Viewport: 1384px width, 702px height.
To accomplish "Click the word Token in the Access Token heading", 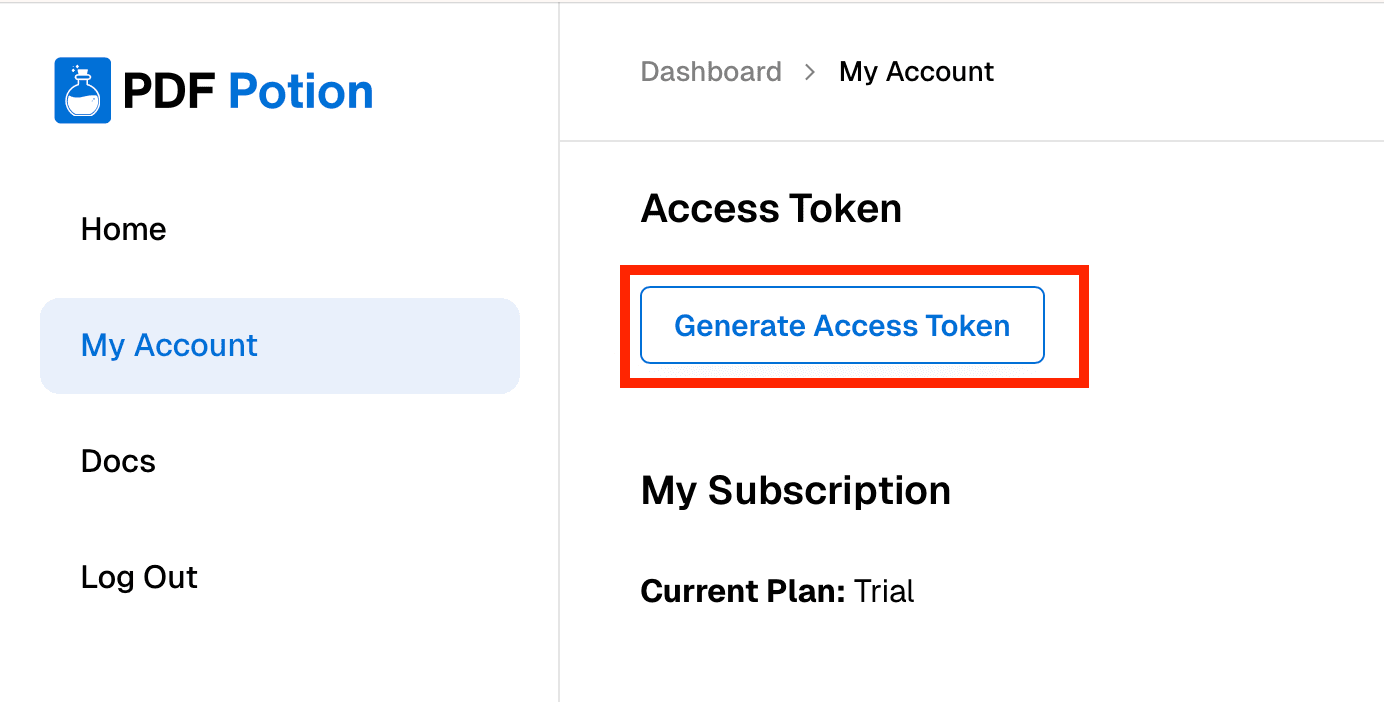I will (845, 209).
